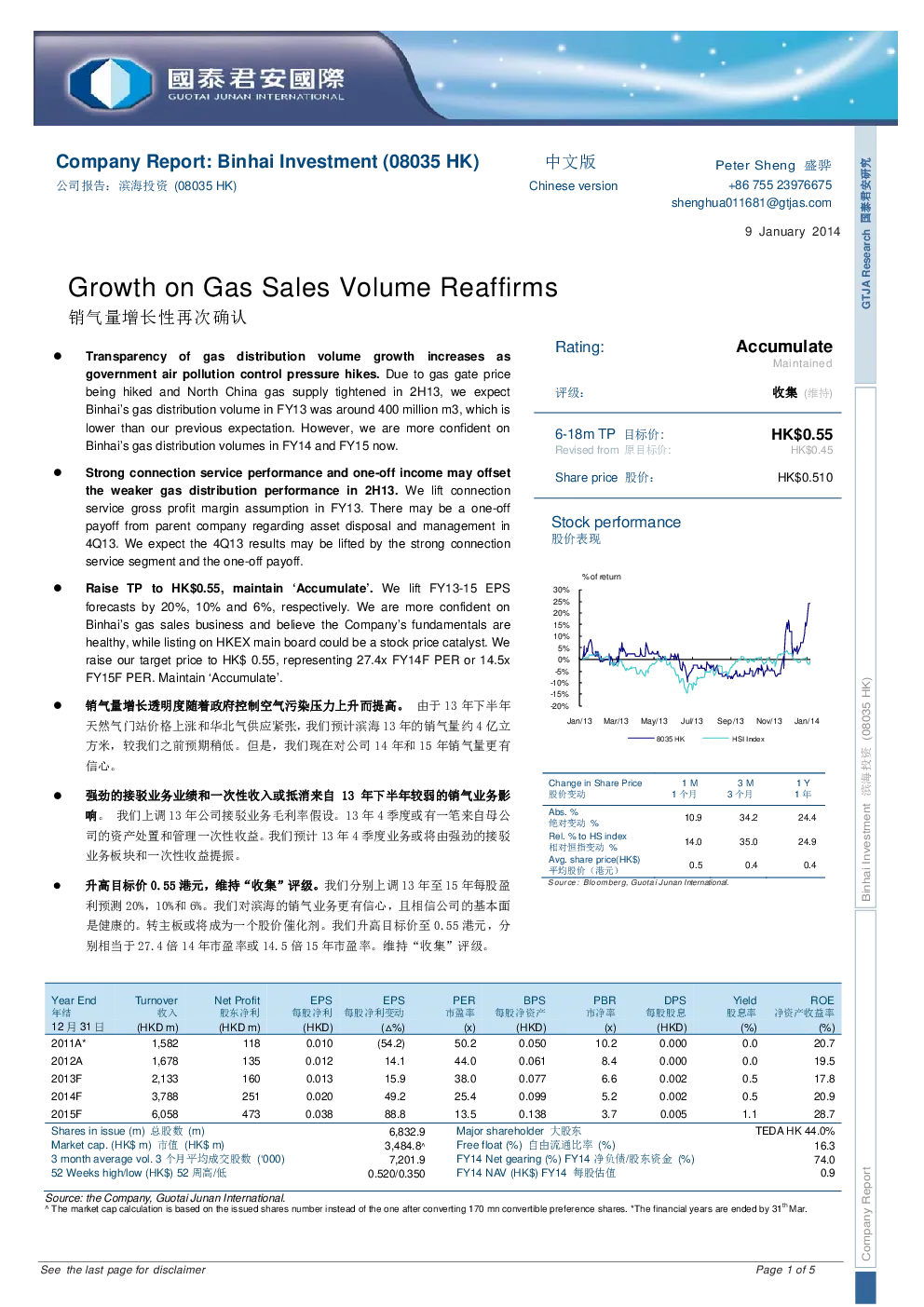The height and width of the screenshot is (1307, 924).
Task: Click 2015F row label
Action: point(66,1115)
